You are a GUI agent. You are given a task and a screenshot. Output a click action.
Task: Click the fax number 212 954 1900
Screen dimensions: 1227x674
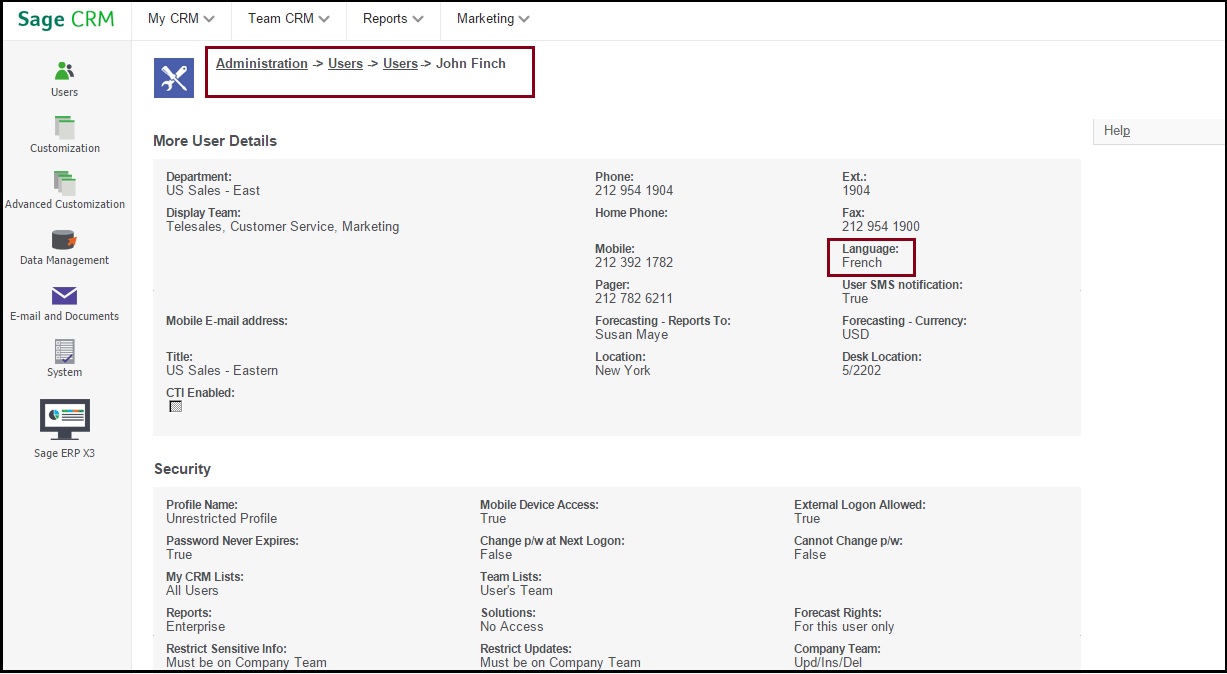(881, 227)
